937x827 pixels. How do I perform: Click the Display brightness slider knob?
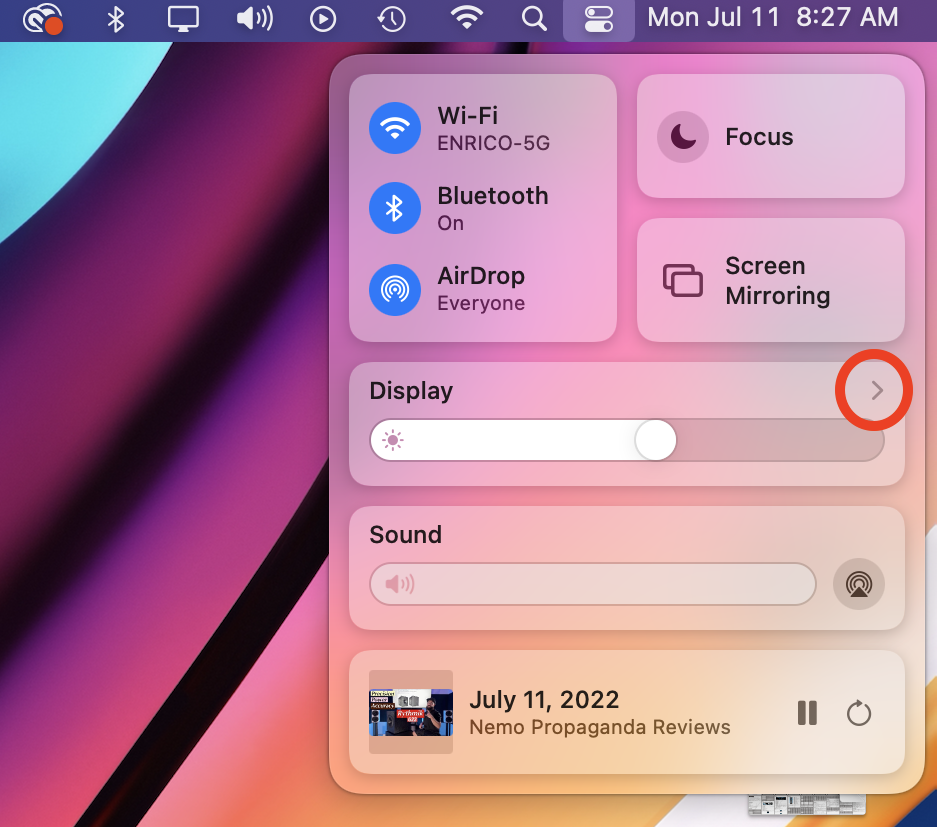tap(656, 440)
